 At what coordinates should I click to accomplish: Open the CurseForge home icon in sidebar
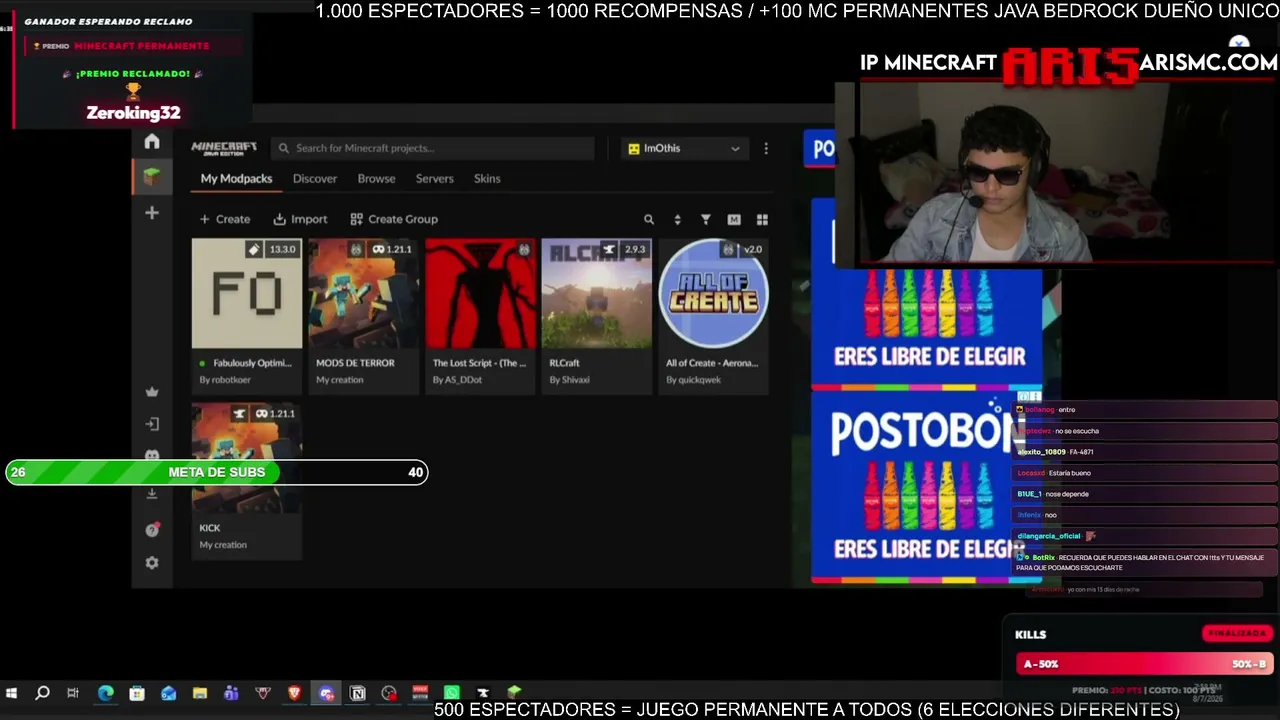point(152,142)
